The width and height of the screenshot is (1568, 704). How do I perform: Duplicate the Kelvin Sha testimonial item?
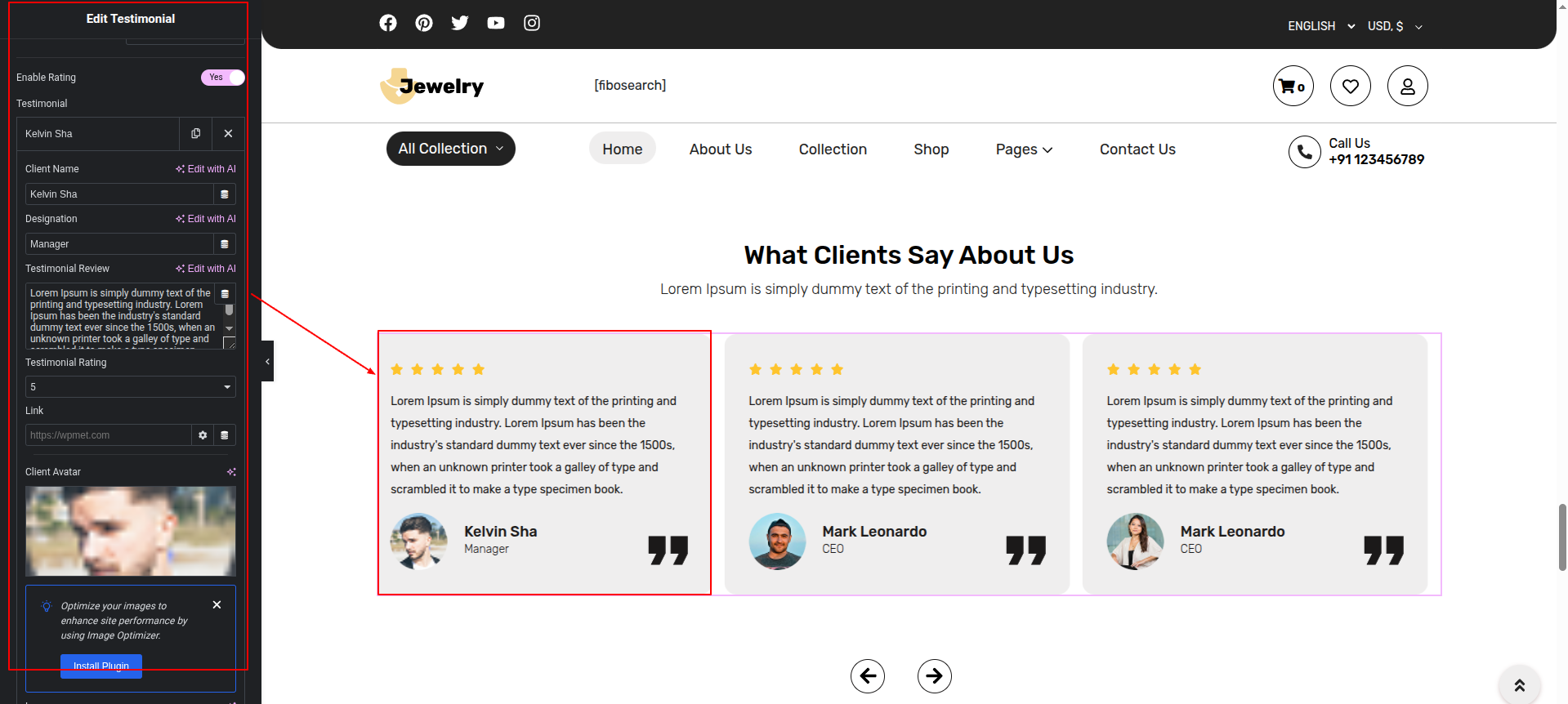(195, 134)
